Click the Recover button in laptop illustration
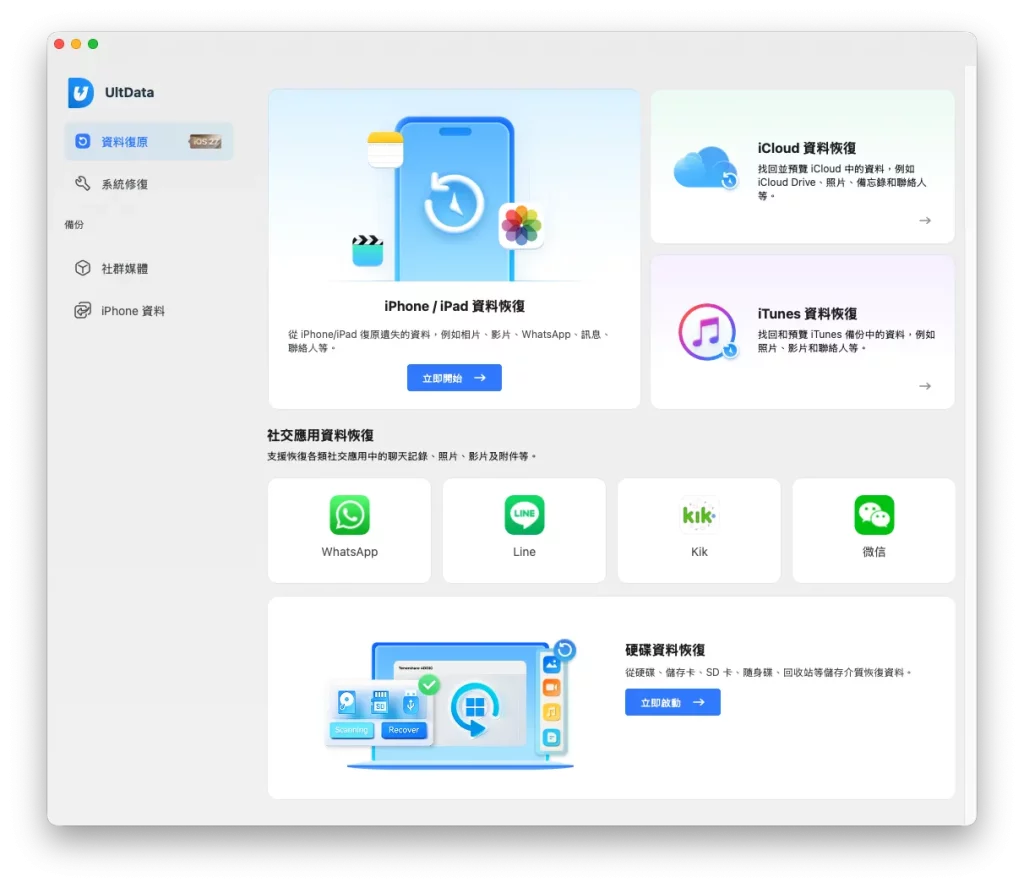Viewport: 1024px width, 888px height. click(404, 730)
